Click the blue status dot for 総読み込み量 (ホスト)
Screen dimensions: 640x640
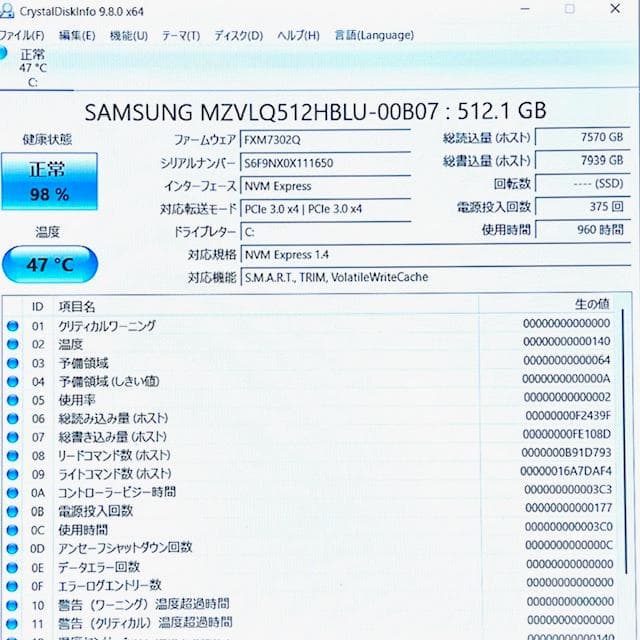coord(13,418)
